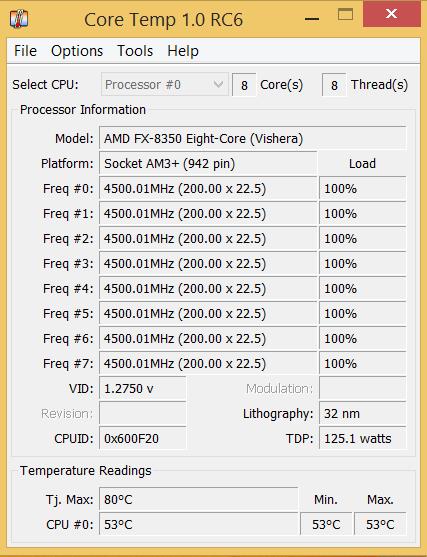Click the Tj. Max field showing 80°C
Screen dimensions: 427x557
[199, 499]
